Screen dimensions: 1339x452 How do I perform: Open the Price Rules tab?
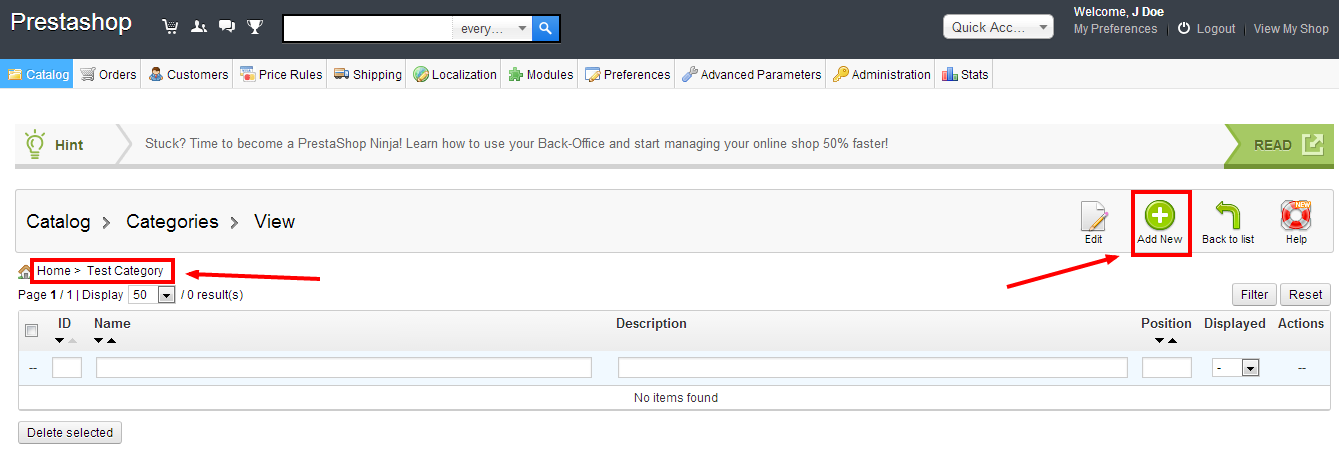point(281,74)
